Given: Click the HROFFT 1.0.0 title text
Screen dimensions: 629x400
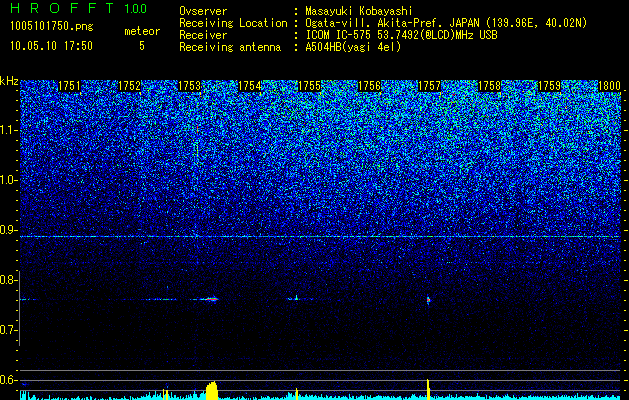Looking at the screenshot, I should pos(78,8).
